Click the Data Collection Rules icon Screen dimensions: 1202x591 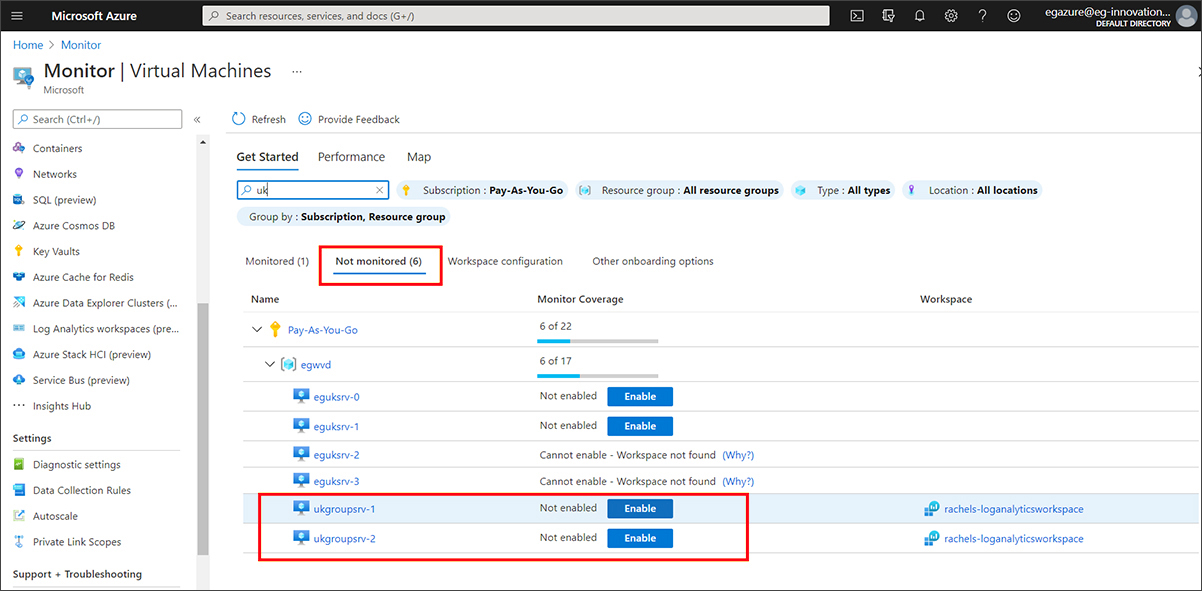pyautogui.click(x=19, y=490)
